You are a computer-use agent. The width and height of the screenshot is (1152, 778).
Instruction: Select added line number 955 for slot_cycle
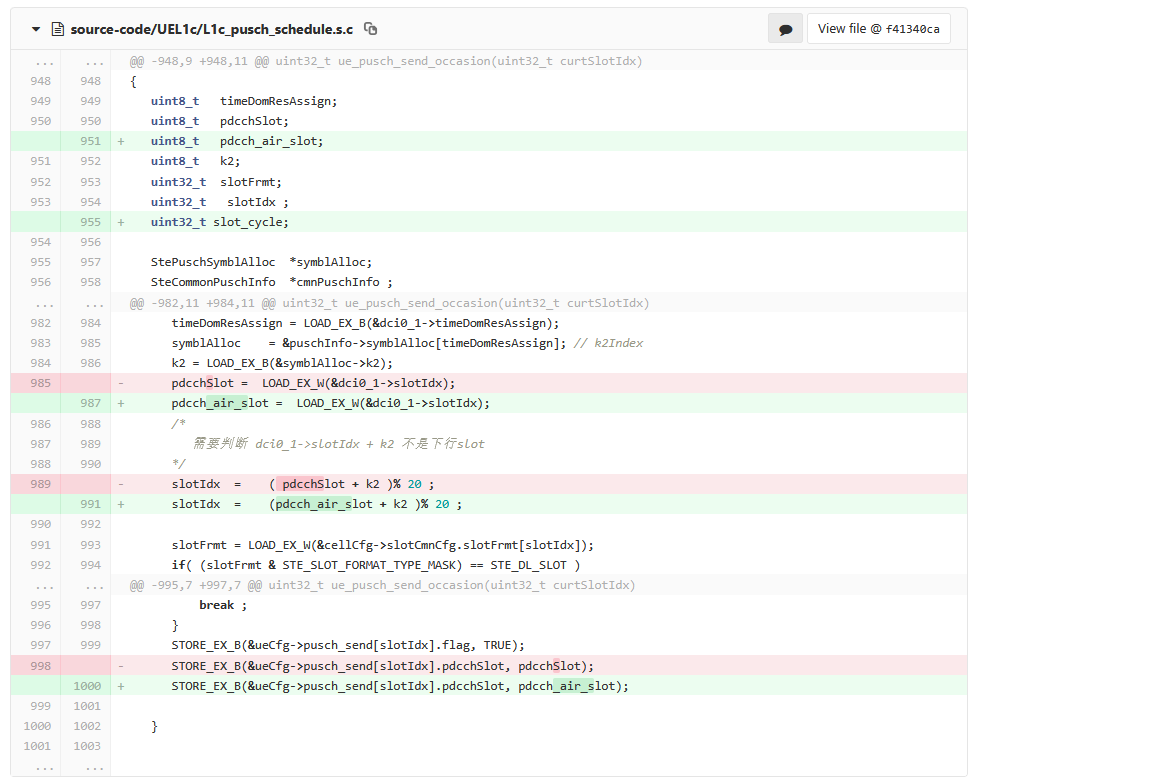(x=90, y=222)
